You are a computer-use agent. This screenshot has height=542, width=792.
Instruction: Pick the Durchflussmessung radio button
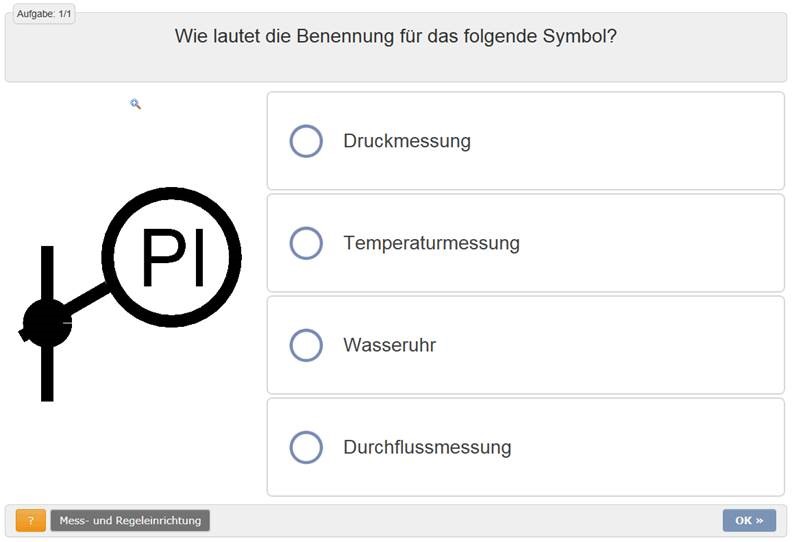click(x=306, y=447)
